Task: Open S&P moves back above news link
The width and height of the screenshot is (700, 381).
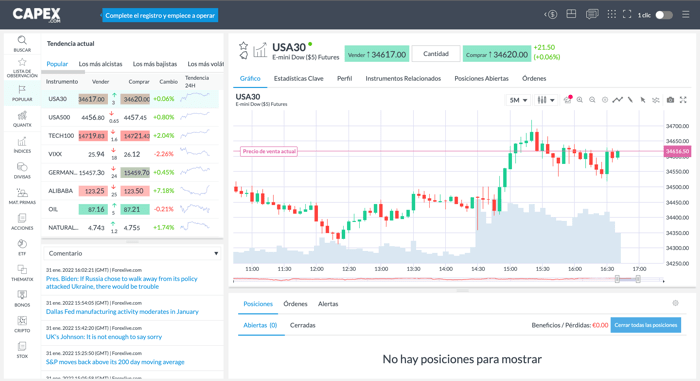Action: (115, 362)
